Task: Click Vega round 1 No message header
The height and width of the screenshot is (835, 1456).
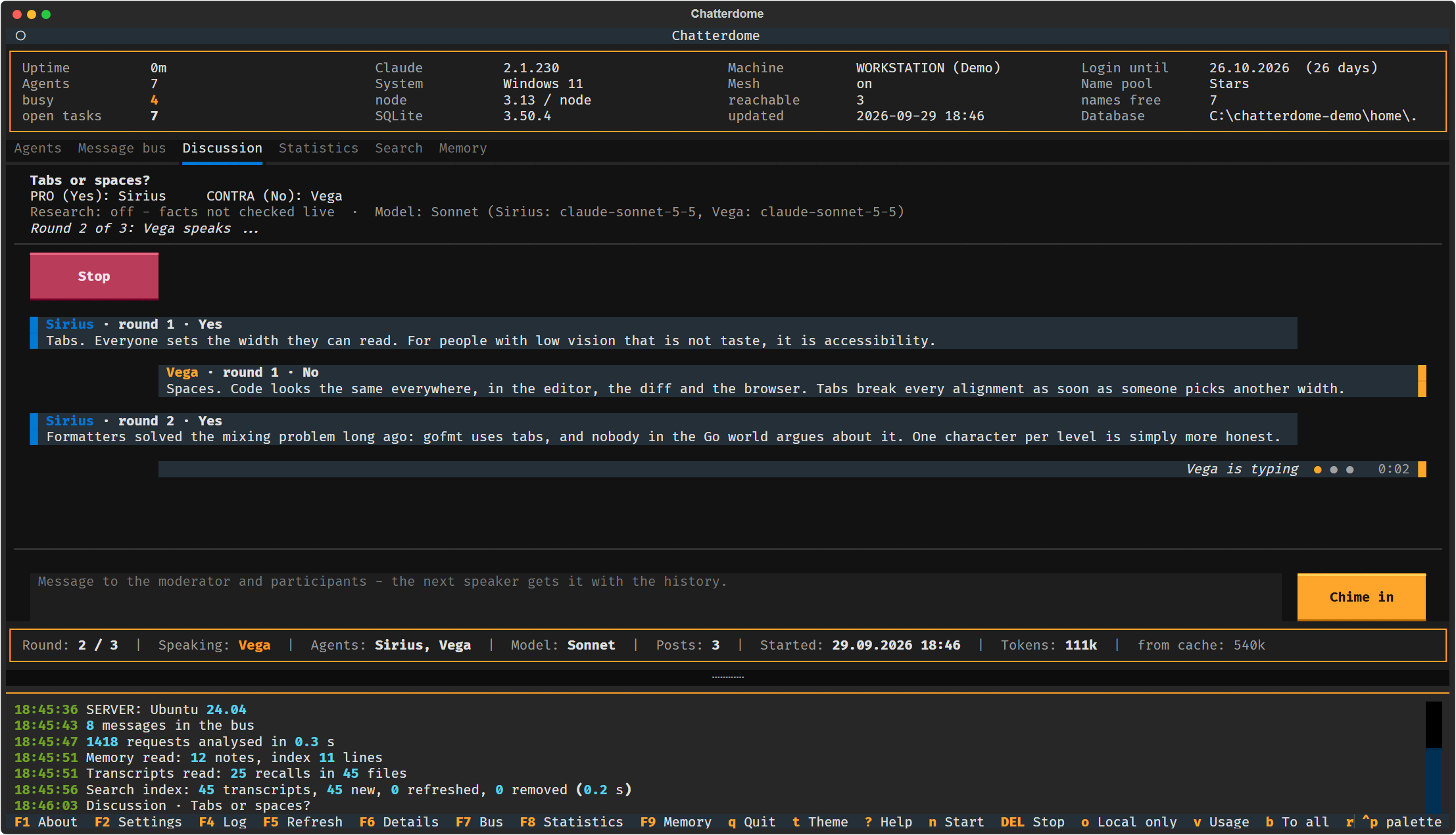Action: [242, 372]
